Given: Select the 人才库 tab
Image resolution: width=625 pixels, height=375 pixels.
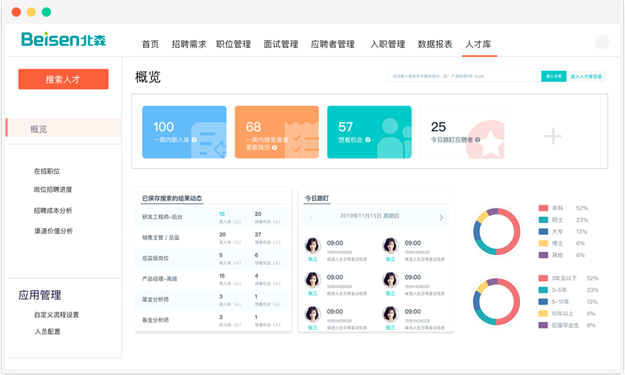Looking at the screenshot, I should click(478, 44).
